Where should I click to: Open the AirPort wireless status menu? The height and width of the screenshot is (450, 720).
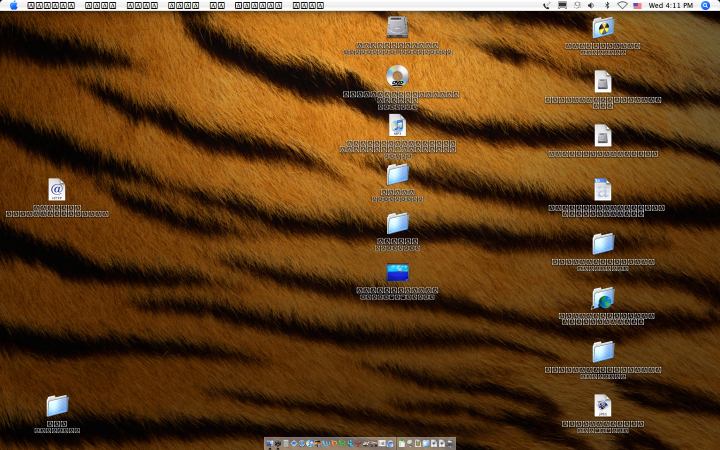pyautogui.click(x=622, y=6)
